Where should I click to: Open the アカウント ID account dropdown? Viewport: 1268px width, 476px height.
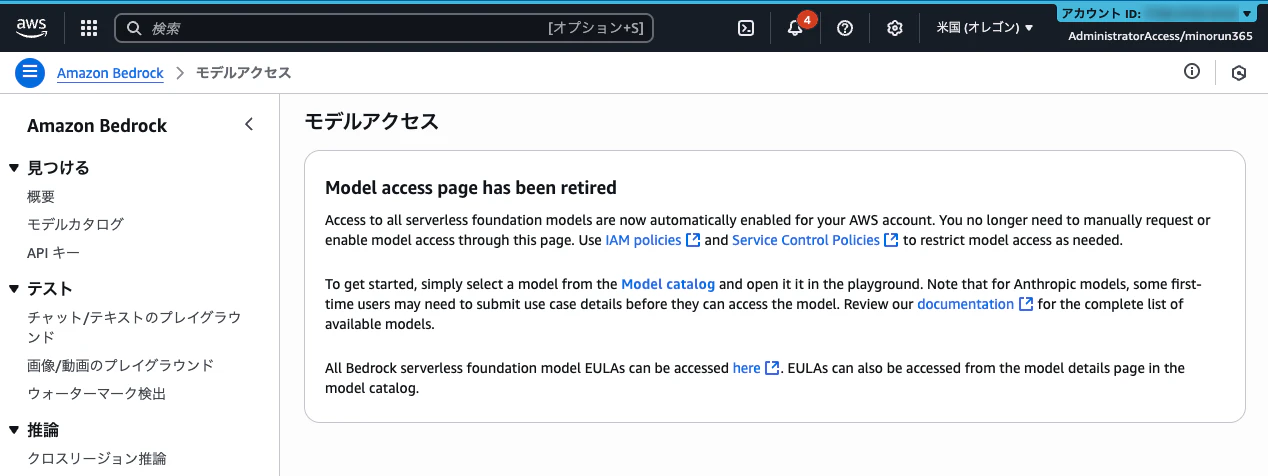pyautogui.click(x=1156, y=14)
